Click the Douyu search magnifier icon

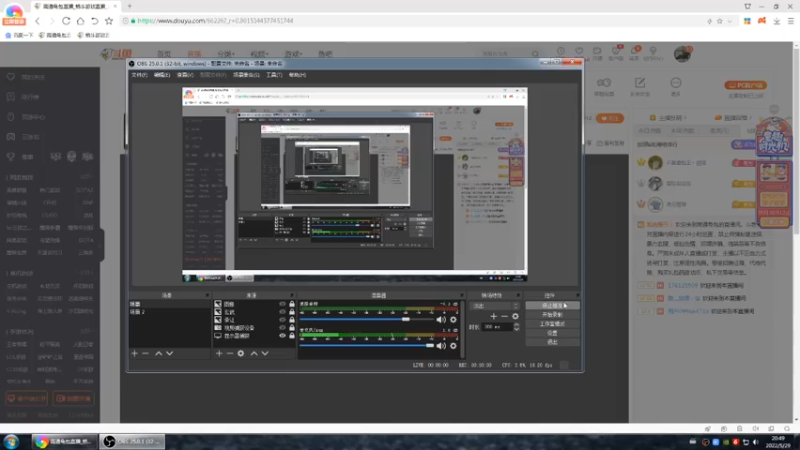[x=535, y=54]
